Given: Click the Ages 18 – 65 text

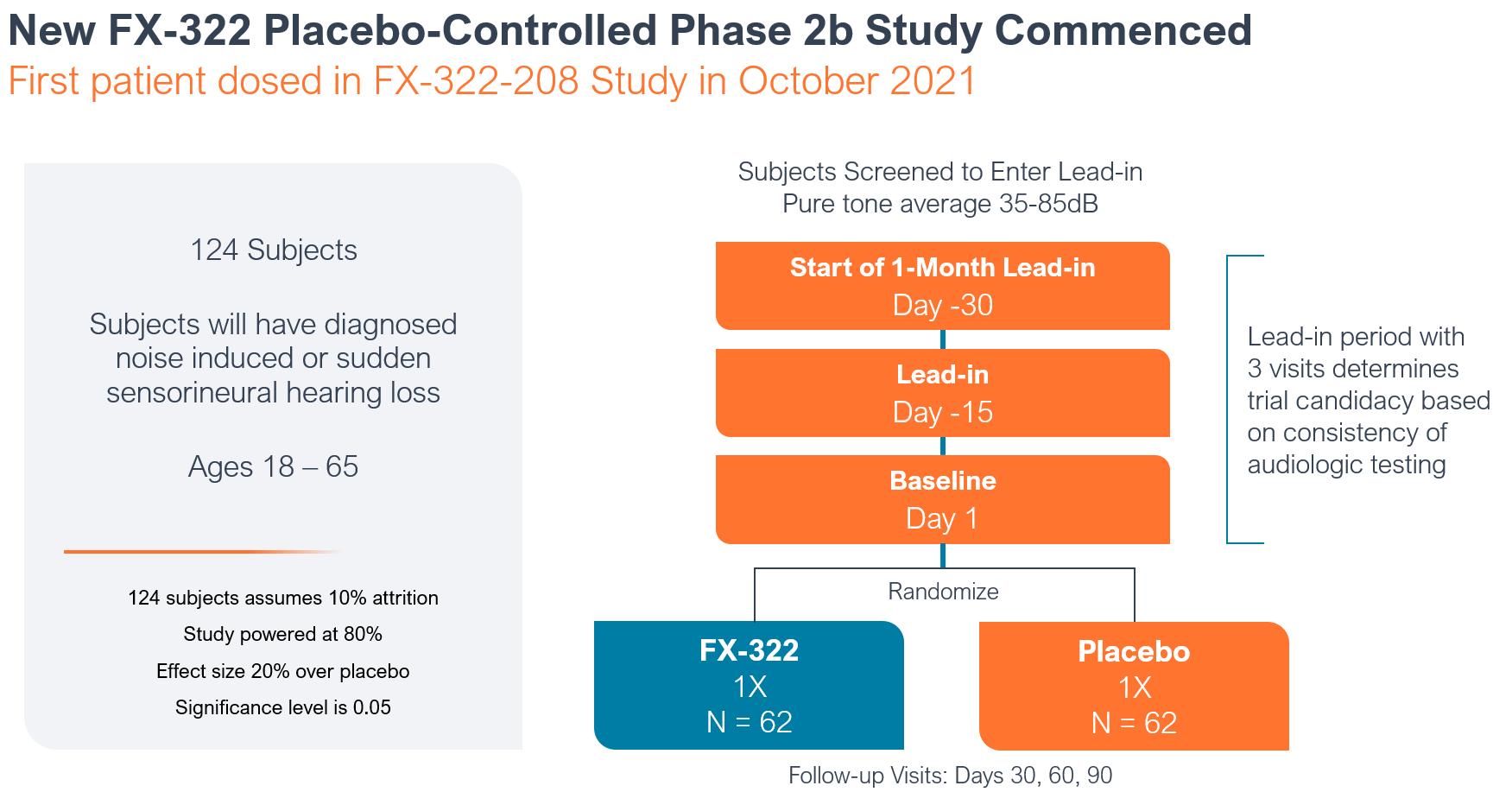Looking at the screenshot, I should (x=273, y=466).
